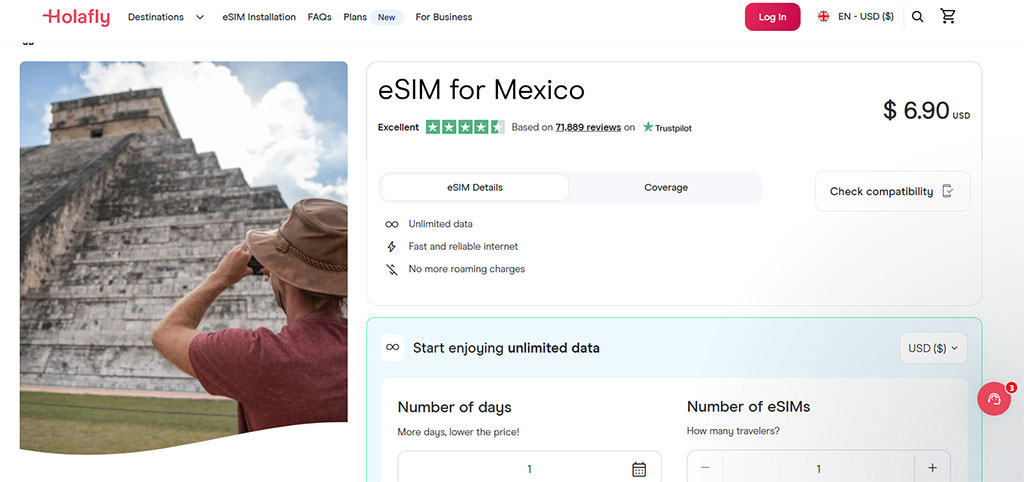This screenshot has height=482, width=1024.
Task: Click the UK flag language icon
Action: tap(824, 16)
